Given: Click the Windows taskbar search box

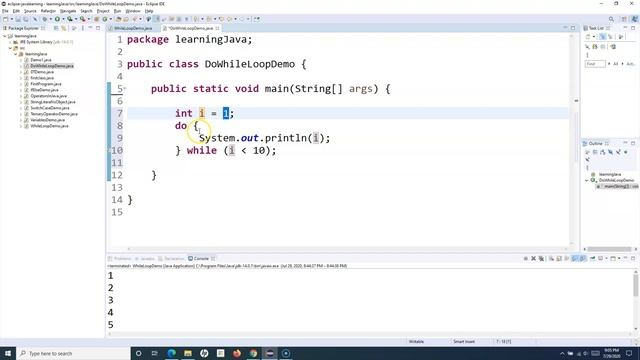Looking at the screenshot, I should point(73,353).
